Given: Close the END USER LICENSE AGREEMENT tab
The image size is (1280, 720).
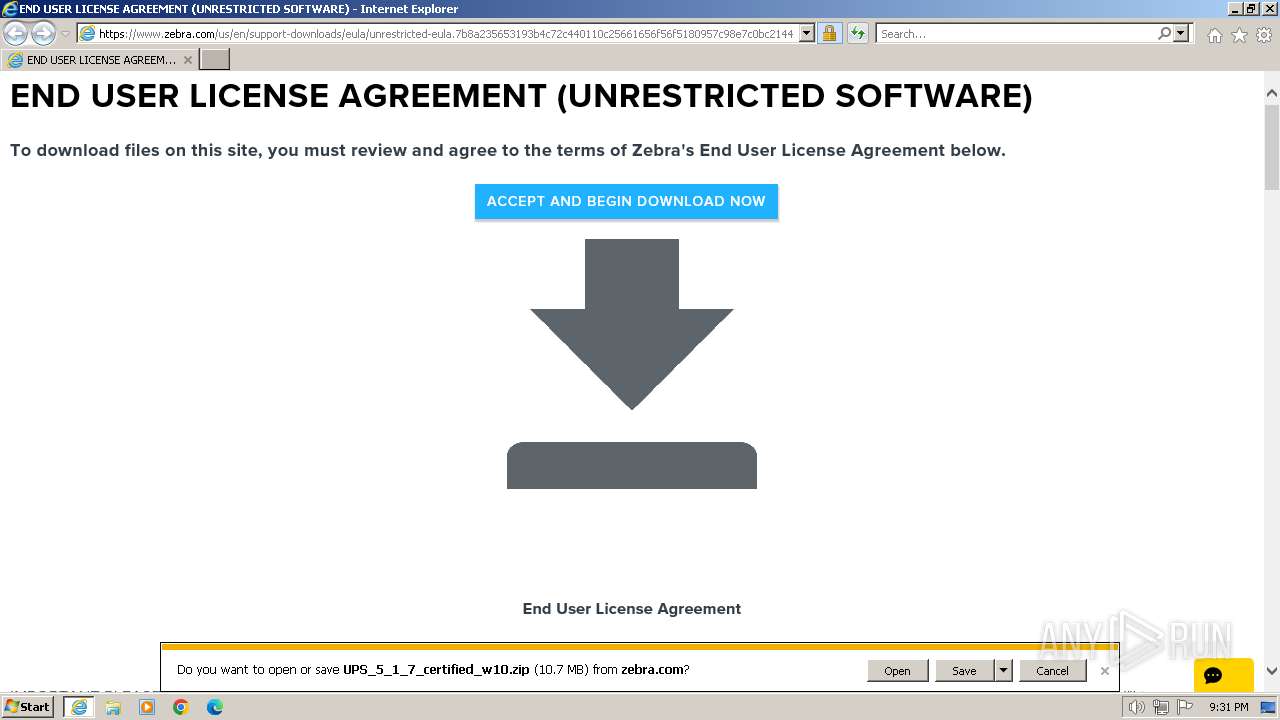Looking at the screenshot, I should click(x=187, y=60).
